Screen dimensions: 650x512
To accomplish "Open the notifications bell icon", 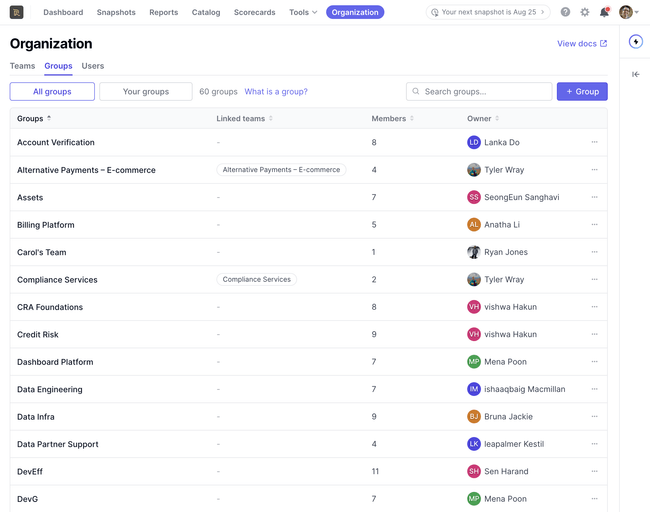I will [x=604, y=12].
